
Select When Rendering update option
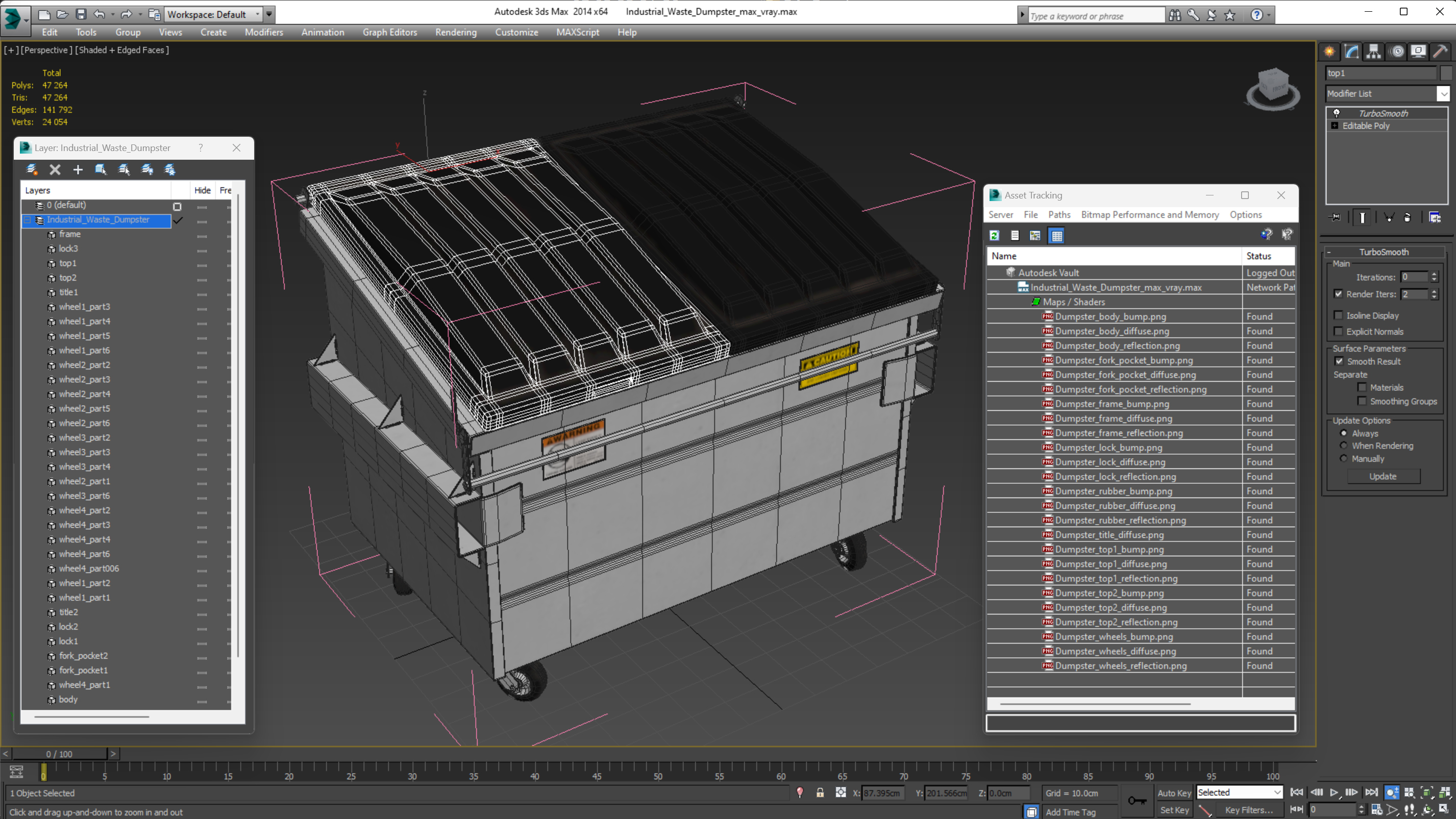pos(1344,445)
